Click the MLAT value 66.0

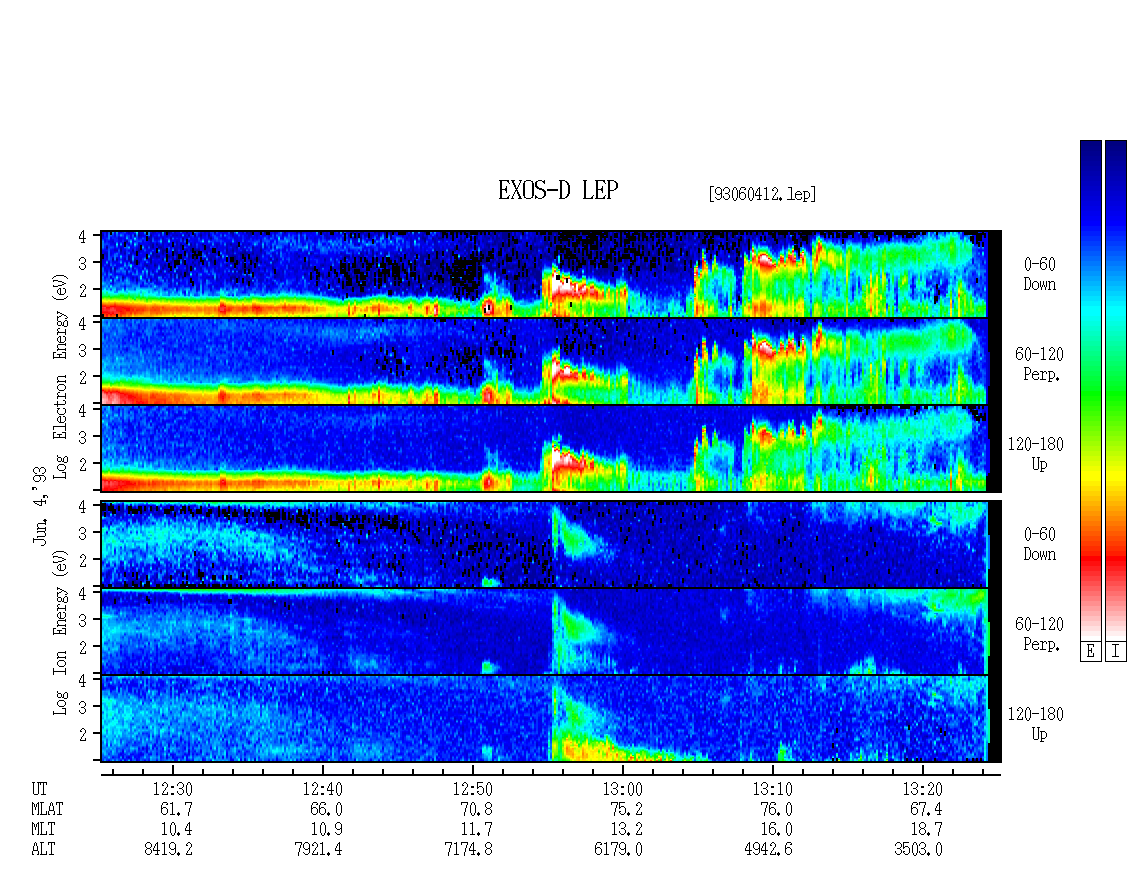click(326, 809)
